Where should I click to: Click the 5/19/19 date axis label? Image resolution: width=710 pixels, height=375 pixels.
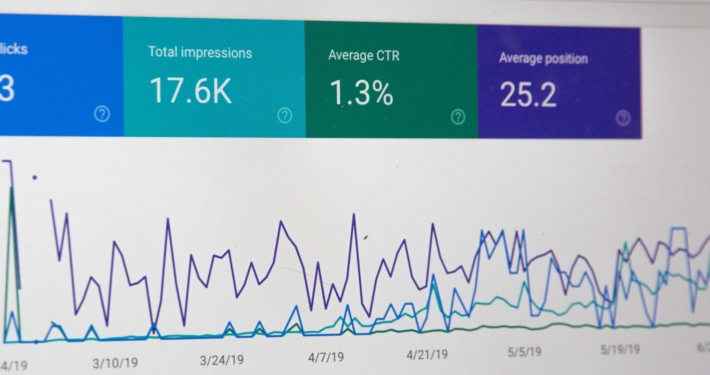pos(620,350)
